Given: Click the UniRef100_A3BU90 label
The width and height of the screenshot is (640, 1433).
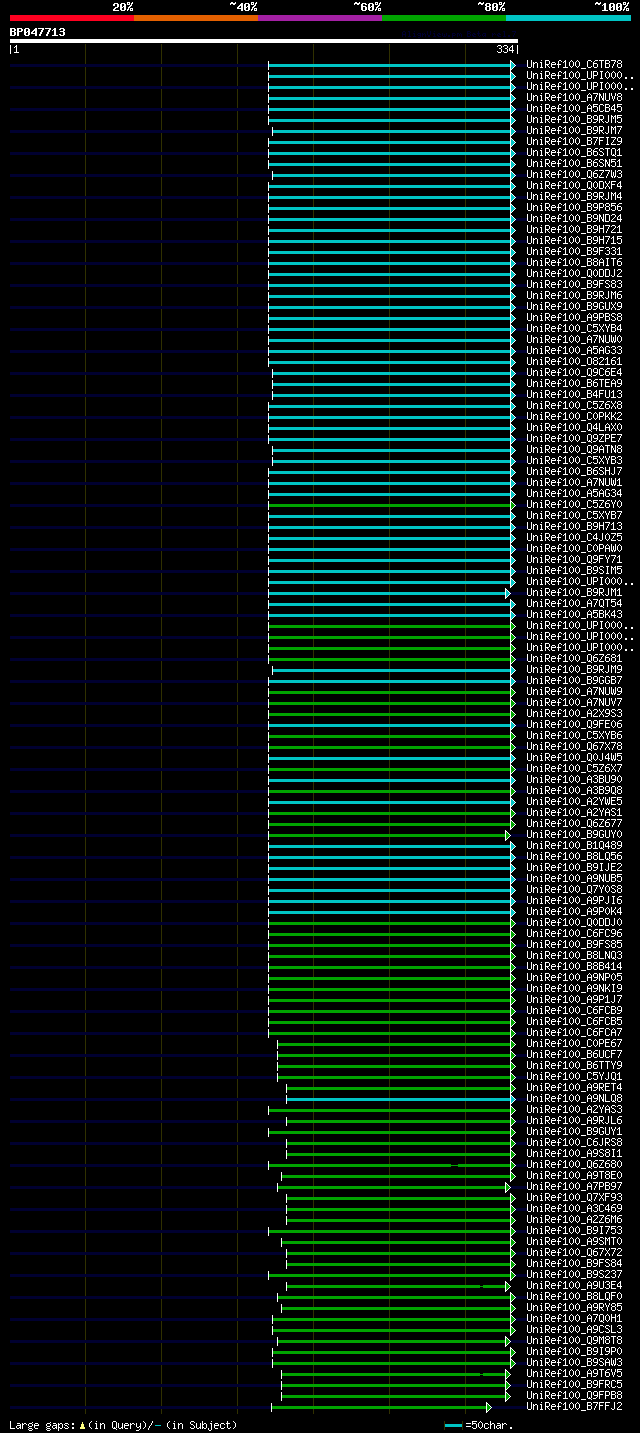Looking at the screenshot, I should (x=575, y=780).
